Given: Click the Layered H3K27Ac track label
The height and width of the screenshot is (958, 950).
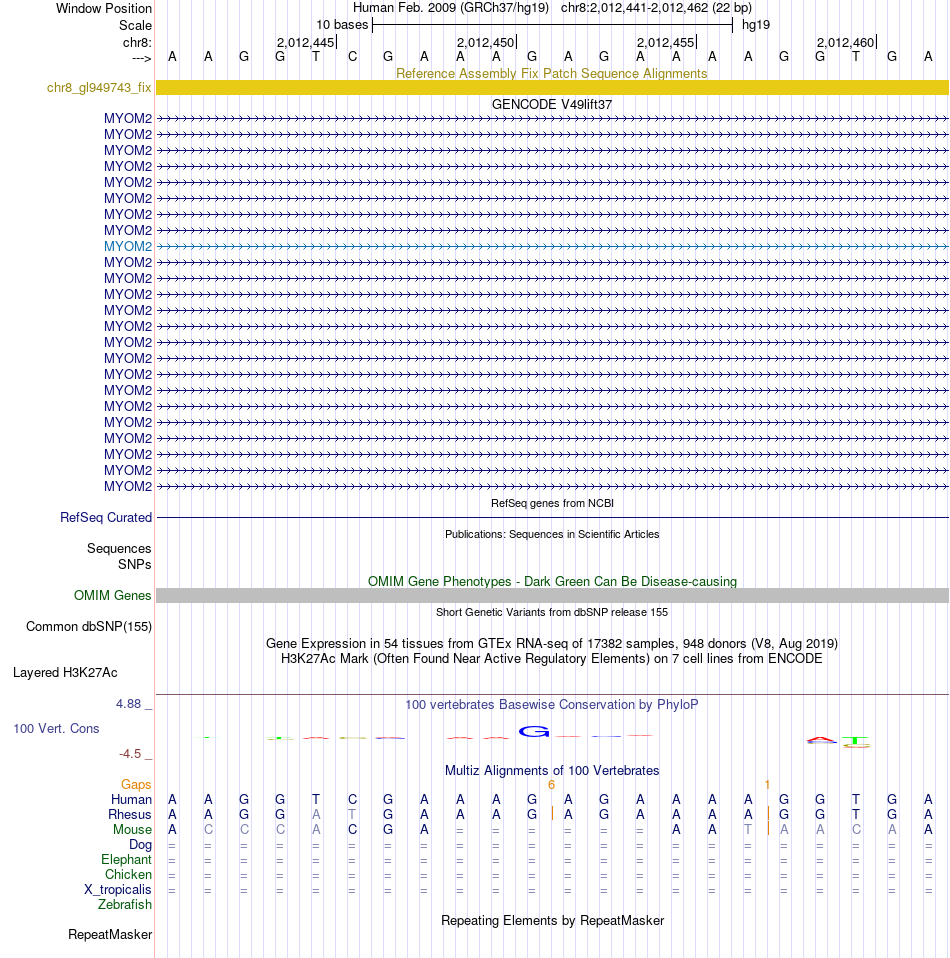Looking at the screenshot, I should pos(65,673).
